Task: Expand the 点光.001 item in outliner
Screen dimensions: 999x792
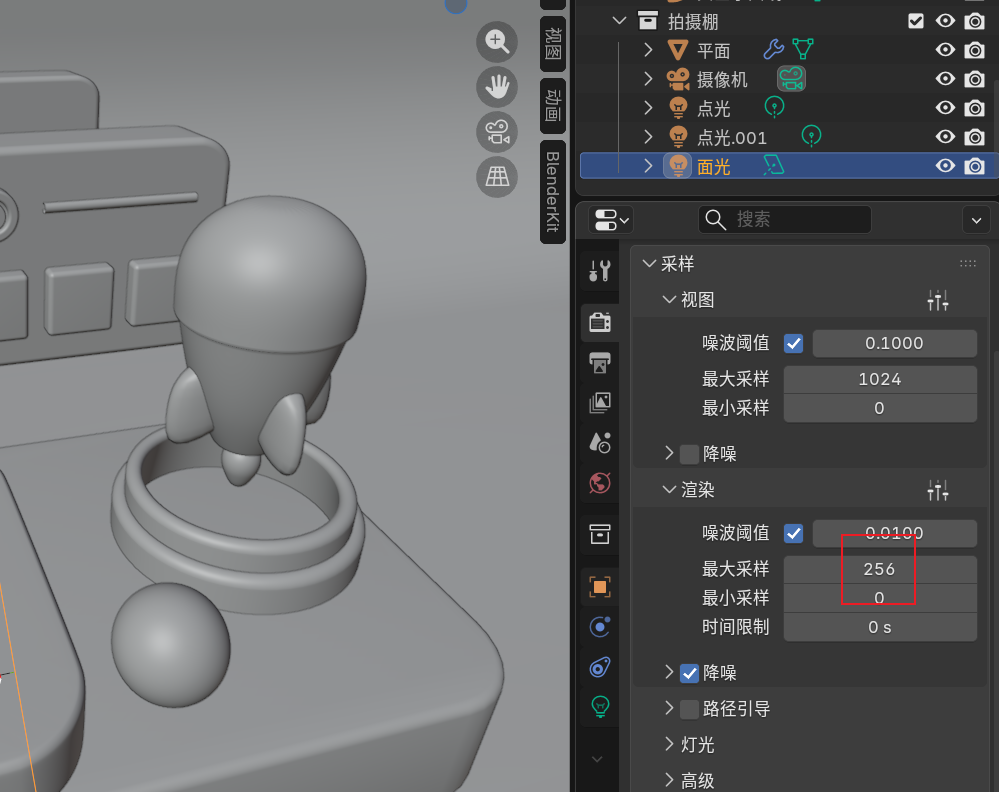Action: pyautogui.click(x=648, y=137)
